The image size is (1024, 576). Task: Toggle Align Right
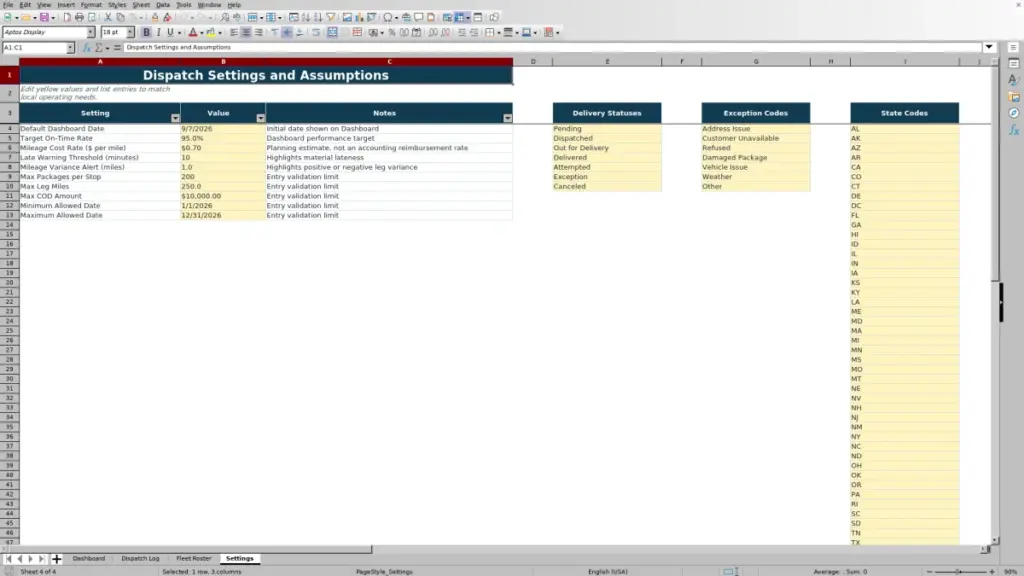pos(259,32)
